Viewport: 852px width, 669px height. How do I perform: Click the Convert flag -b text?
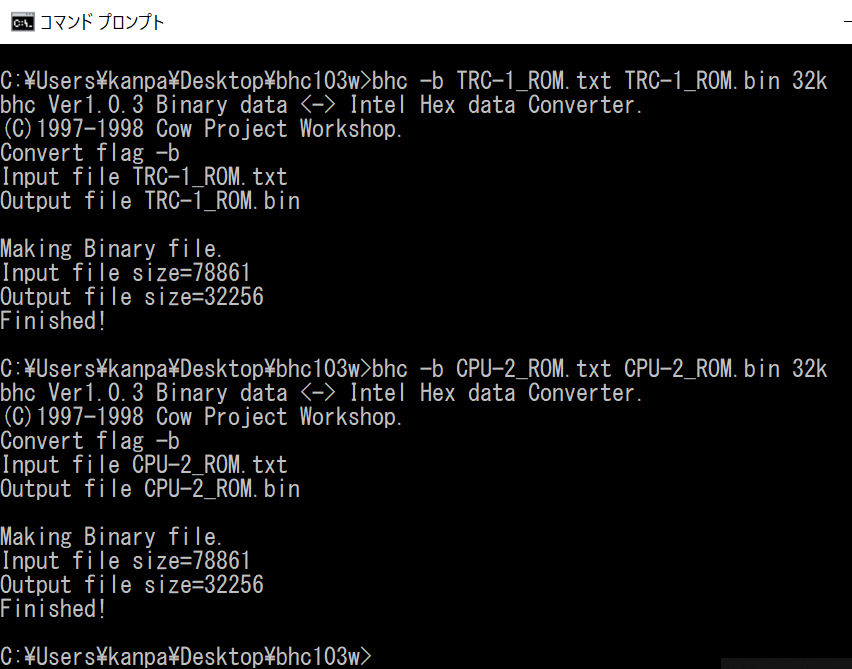click(90, 152)
